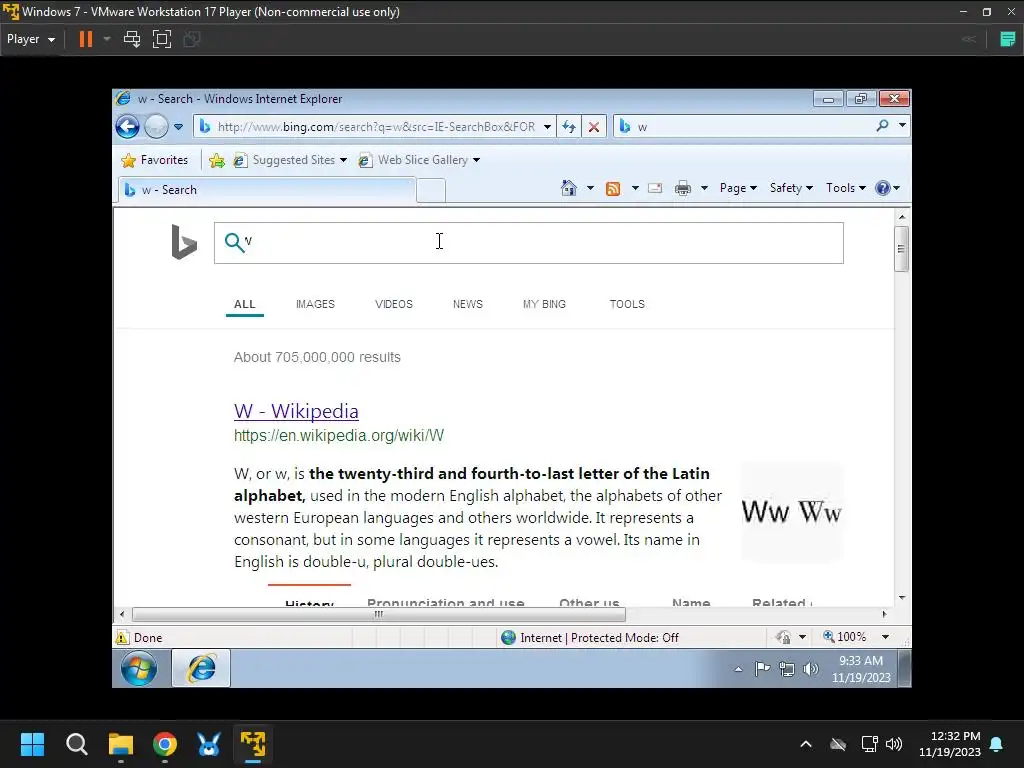This screenshot has width=1024, height=768.
Task: Switch to the VIDEOS tab
Action: coord(394,304)
